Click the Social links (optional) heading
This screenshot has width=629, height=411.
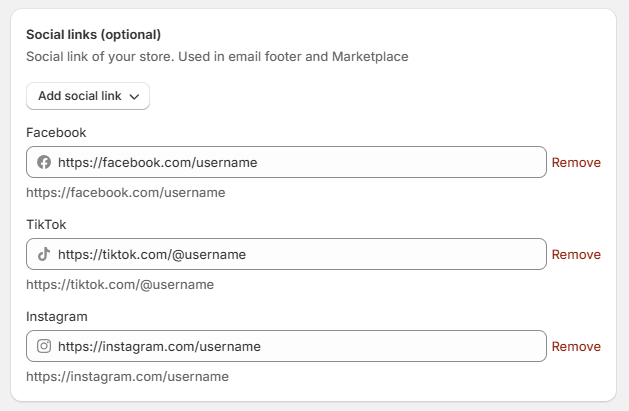(x=94, y=35)
